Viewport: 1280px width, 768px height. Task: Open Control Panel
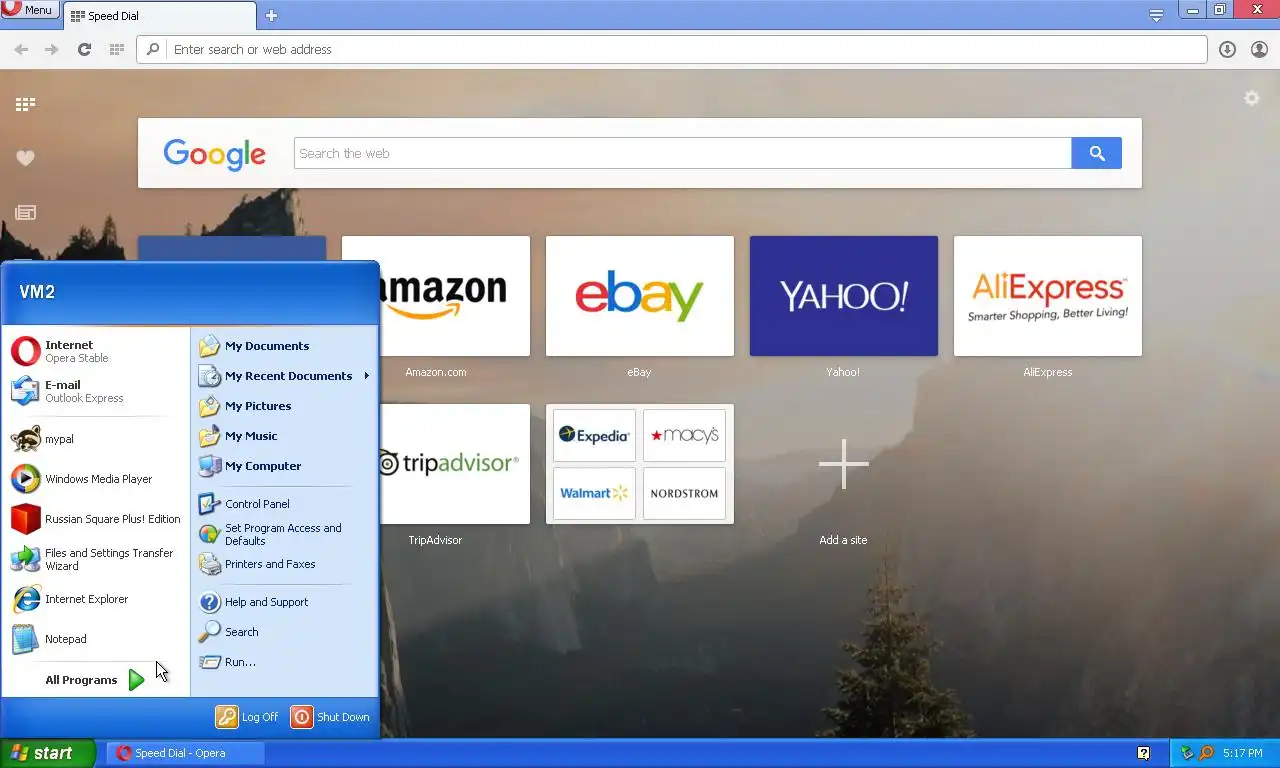coord(284,504)
